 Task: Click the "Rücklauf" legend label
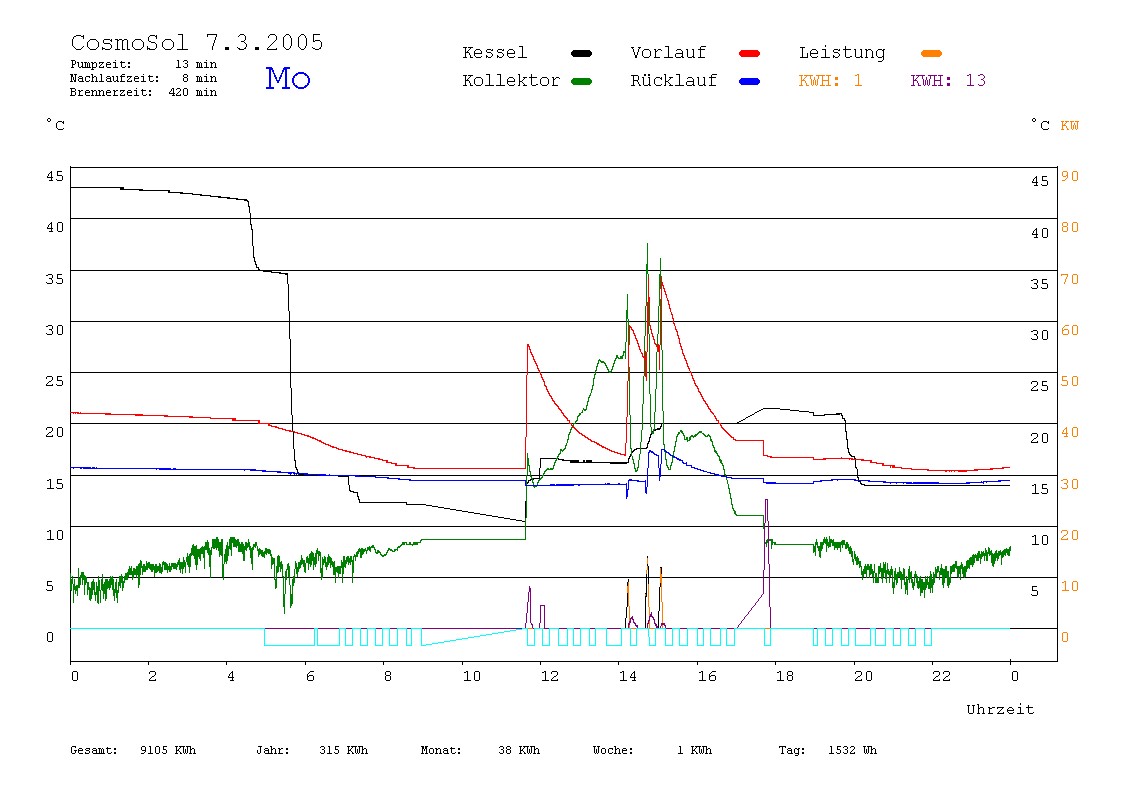click(x=674, y=81)
